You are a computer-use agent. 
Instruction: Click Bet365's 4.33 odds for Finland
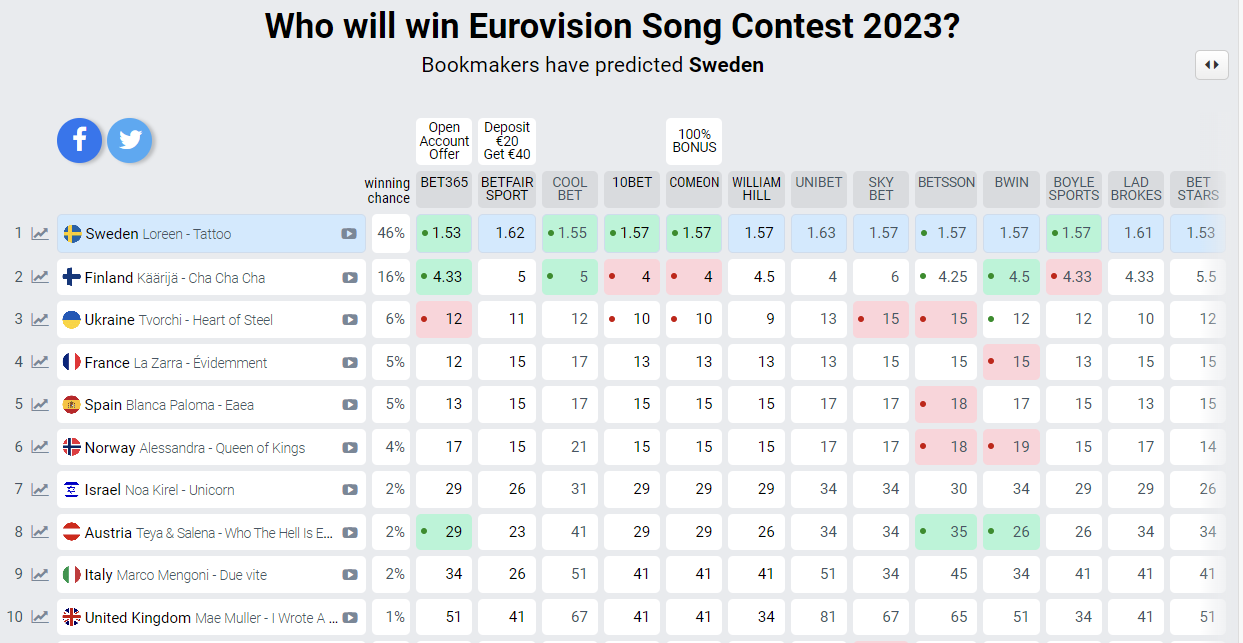click(x=444, y=277)
